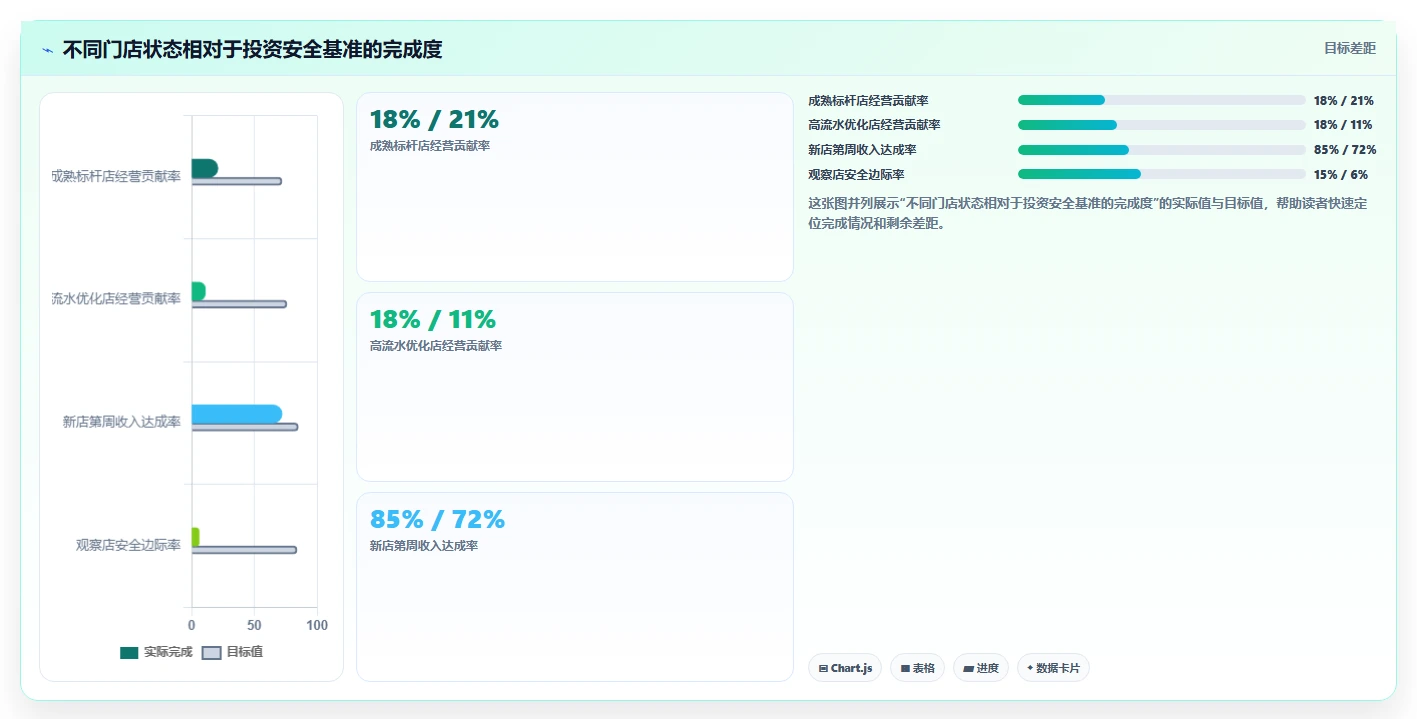Toggle the 目标值 legend series

(233, 652)
